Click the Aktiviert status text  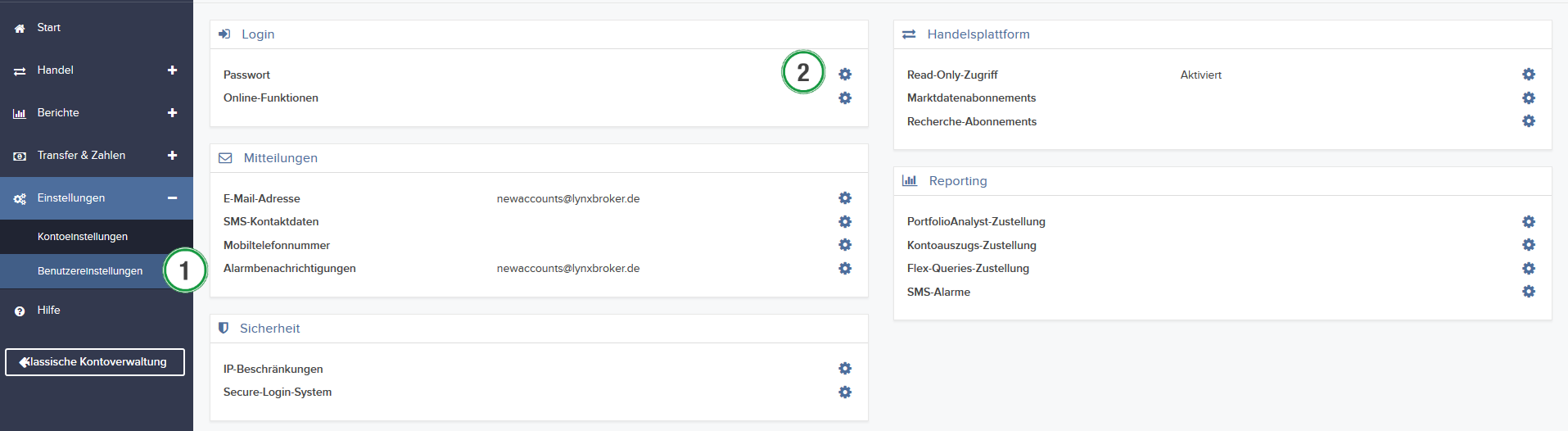coord(1200,75)
